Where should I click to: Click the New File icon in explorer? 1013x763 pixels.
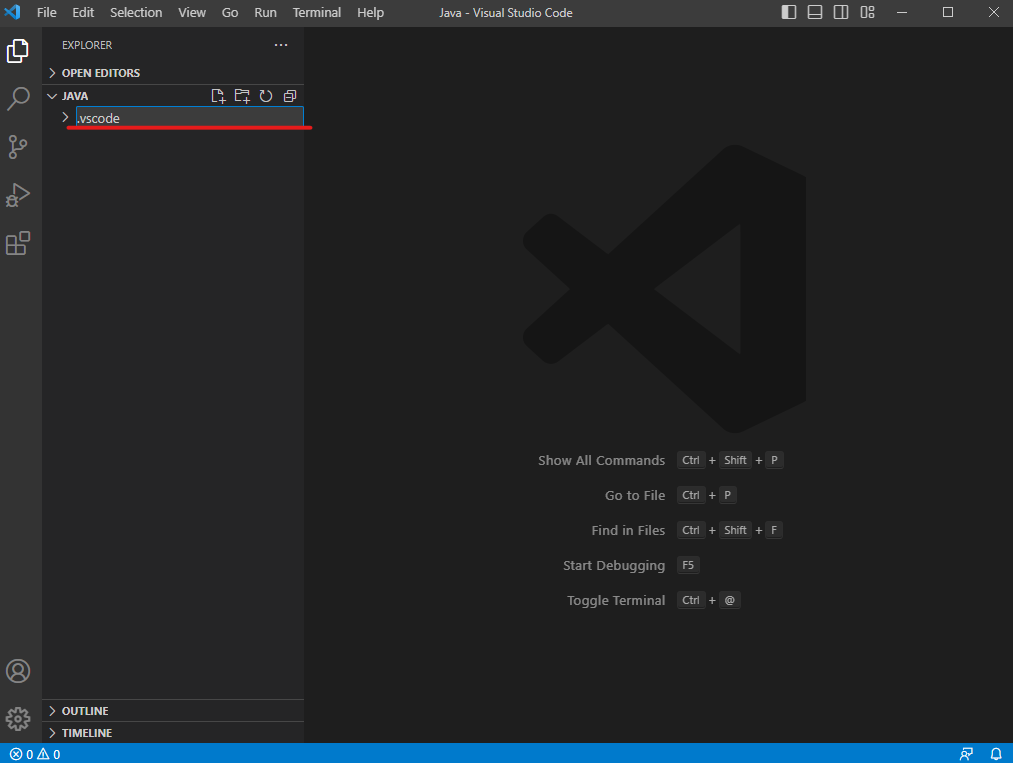pos(218,96)
